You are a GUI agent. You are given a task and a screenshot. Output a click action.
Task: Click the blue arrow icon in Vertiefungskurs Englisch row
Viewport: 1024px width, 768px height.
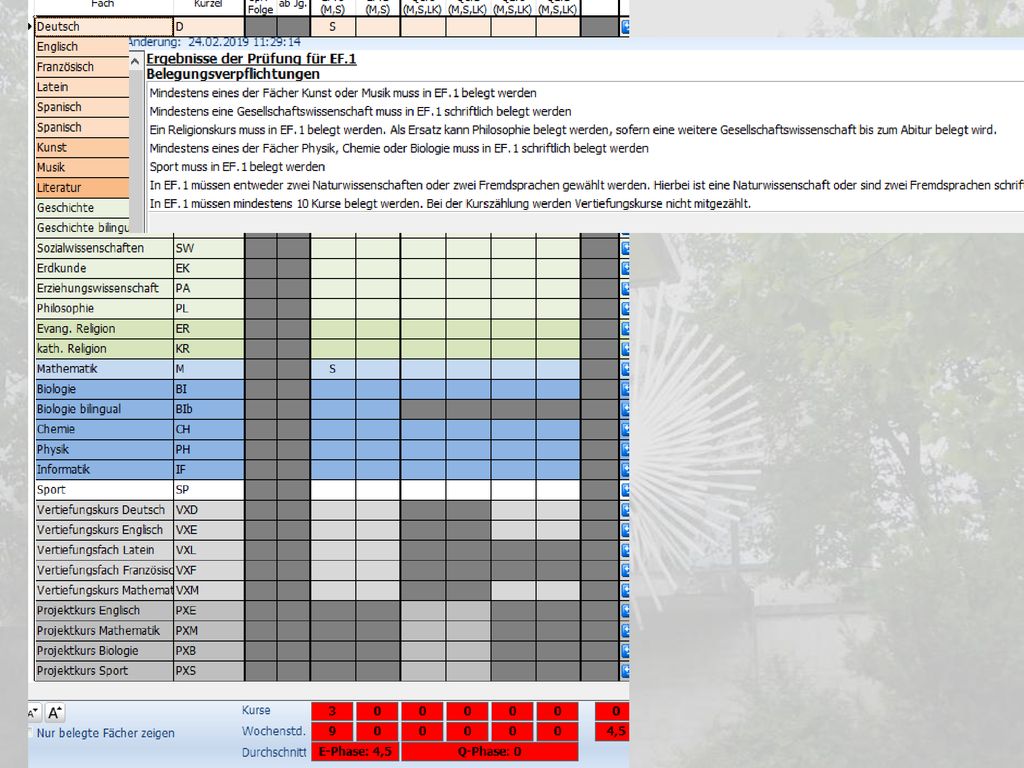coord(625,530)
